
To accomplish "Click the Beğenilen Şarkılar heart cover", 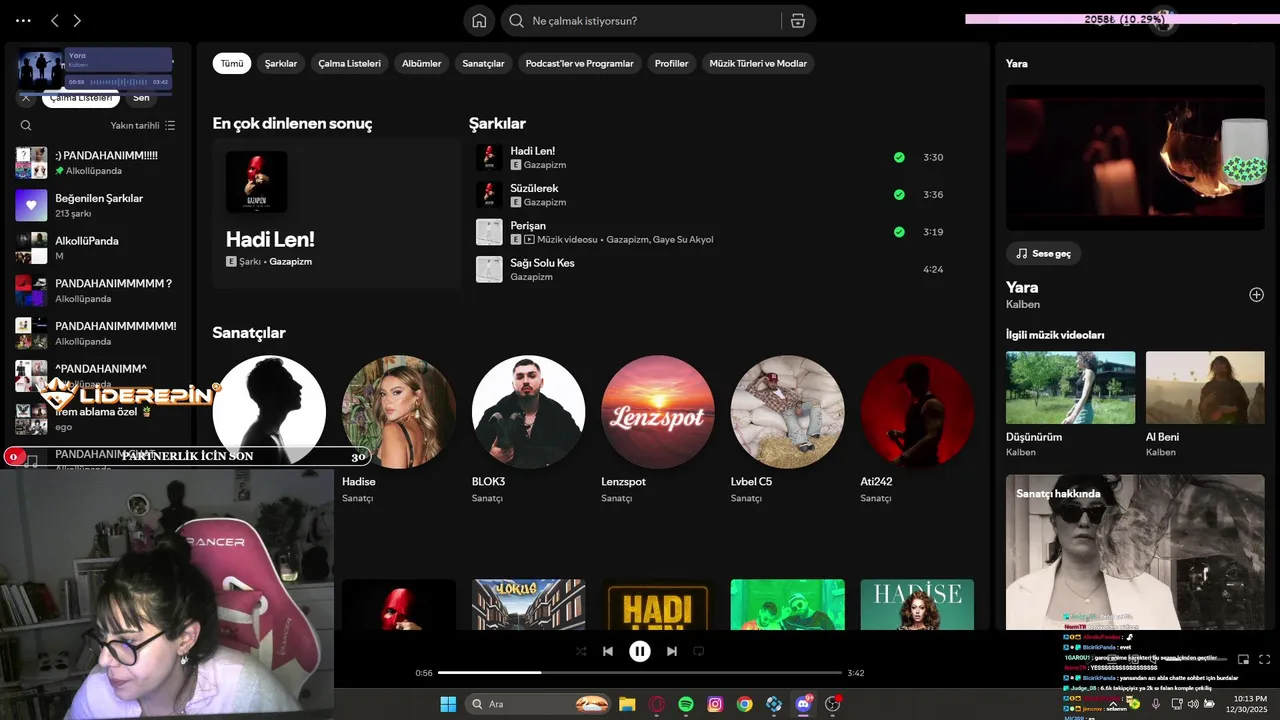I will [x=31, y=205].
